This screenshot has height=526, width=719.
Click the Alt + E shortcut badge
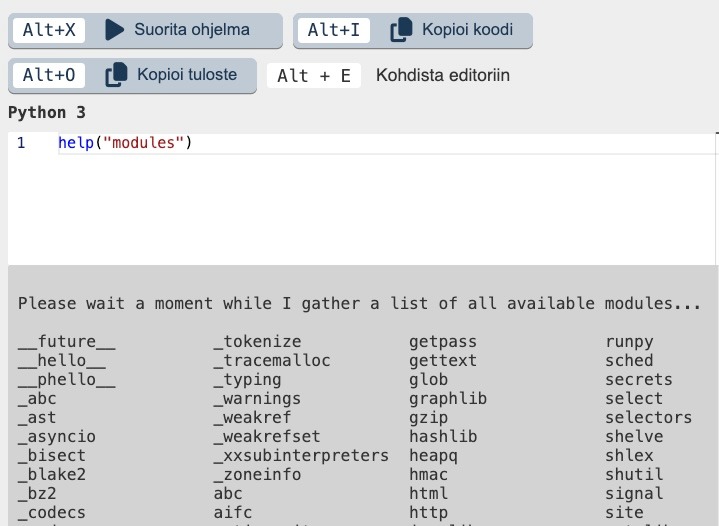(x=313, y=75)
